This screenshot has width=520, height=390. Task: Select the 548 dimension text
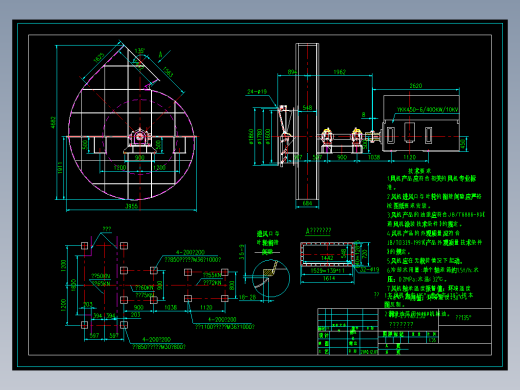[307, 108]
